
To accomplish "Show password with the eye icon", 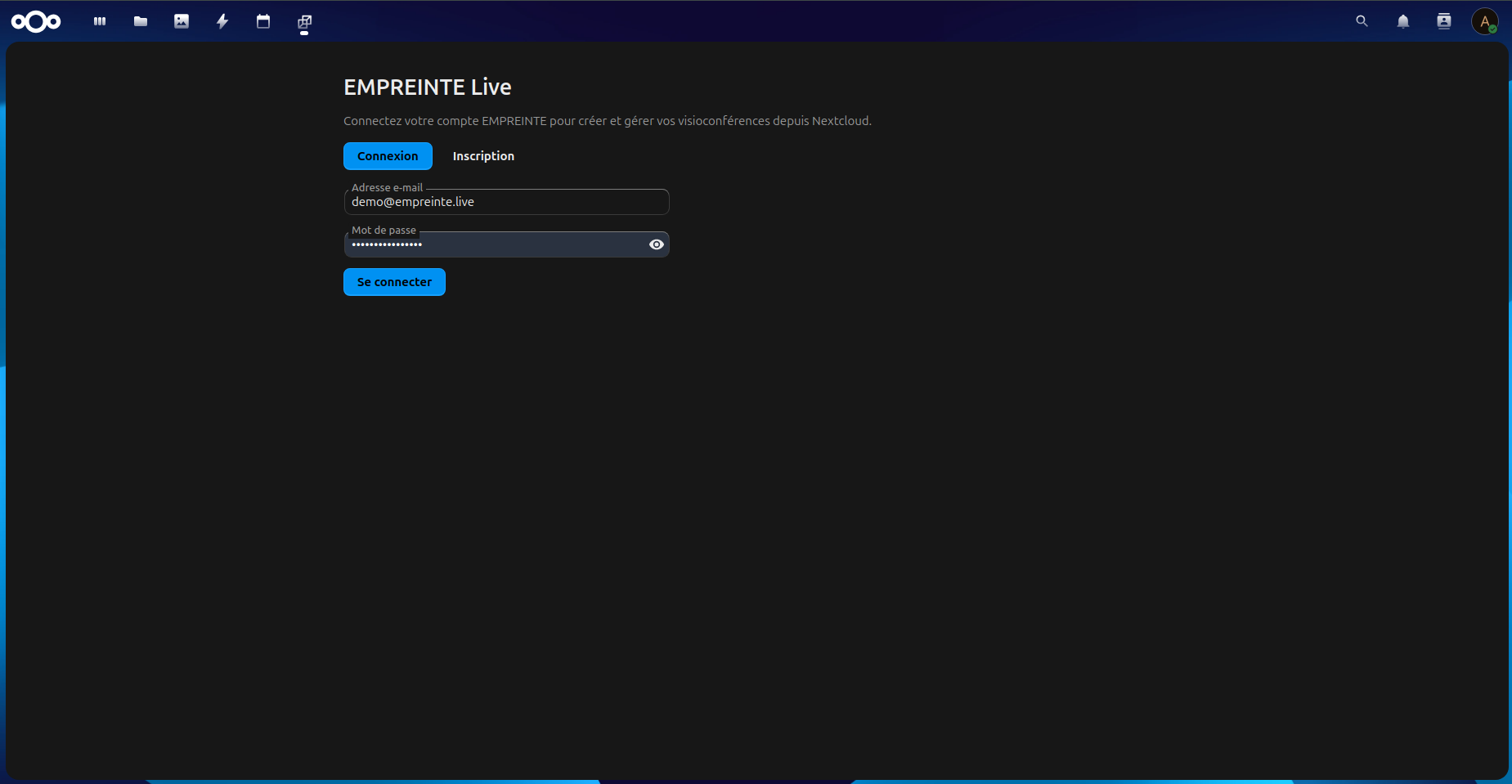I will point(657,244).
